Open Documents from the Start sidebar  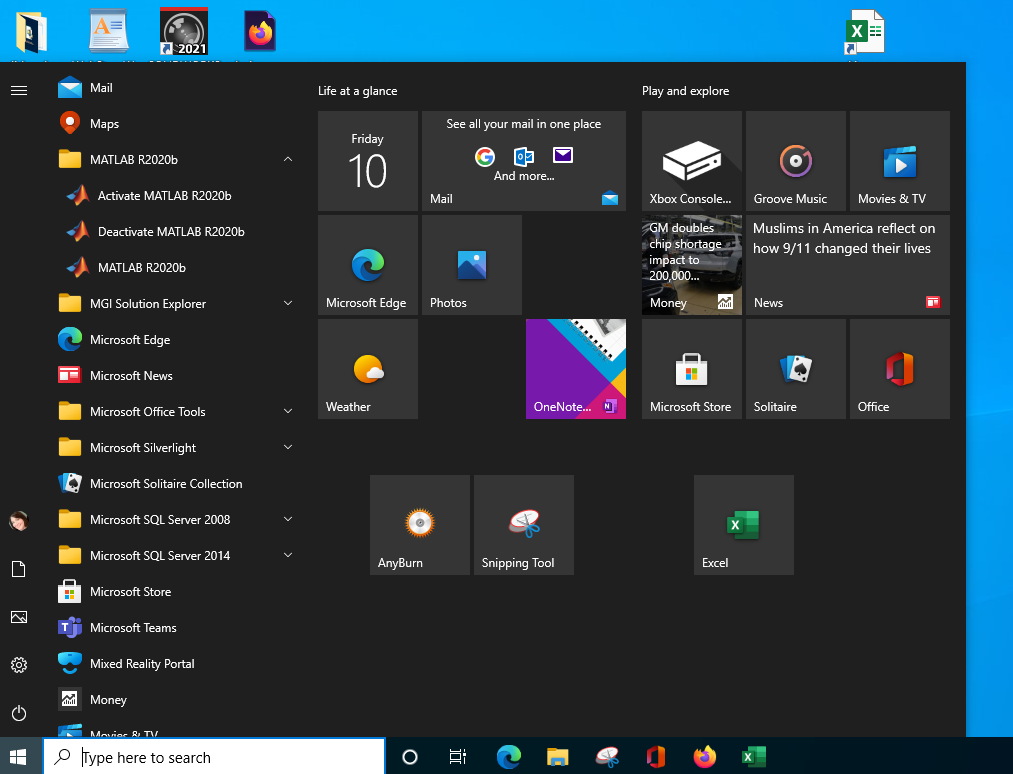[19, 569]
